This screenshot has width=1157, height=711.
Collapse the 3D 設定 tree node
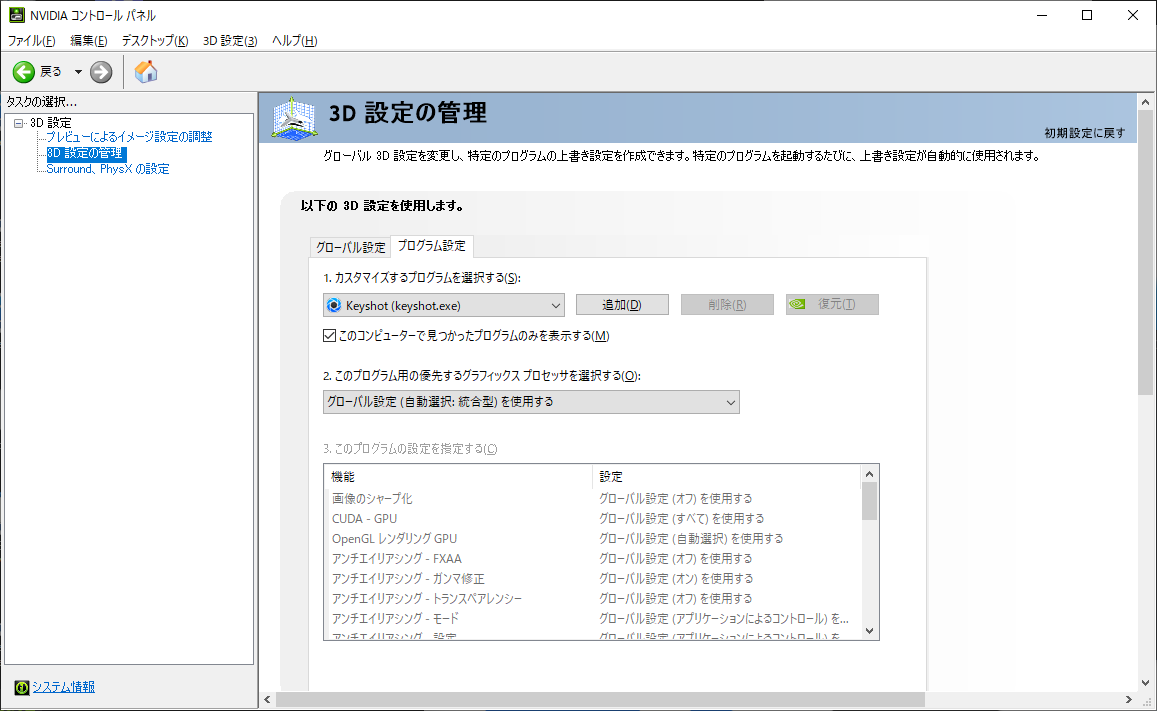19,123
